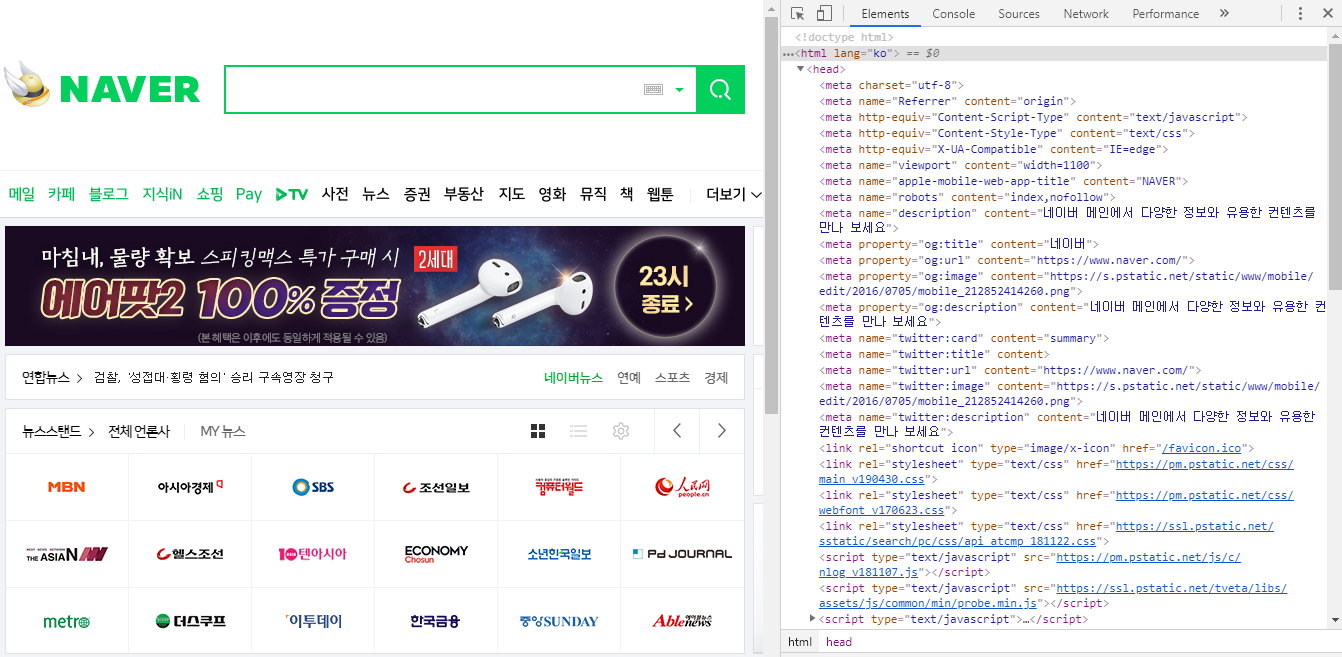The image size is (1342, 657).
Task: Open newsstand settings gear
Action: tap(621, 431)
